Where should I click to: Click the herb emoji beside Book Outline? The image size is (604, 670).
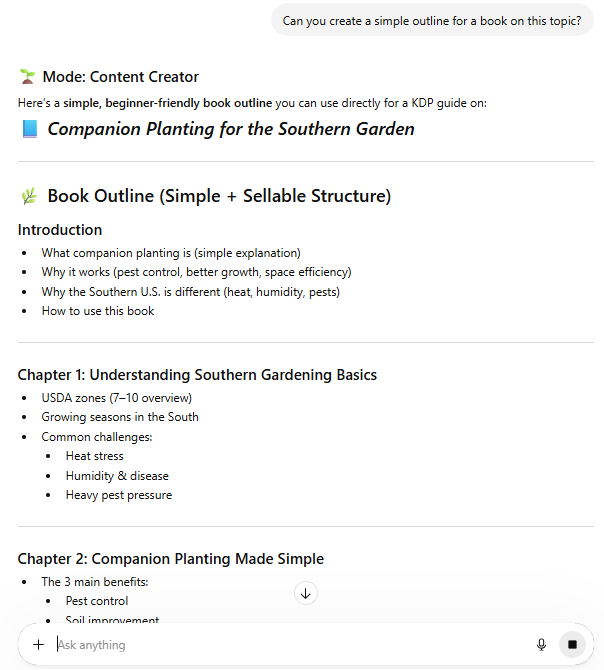coord(28,196)
